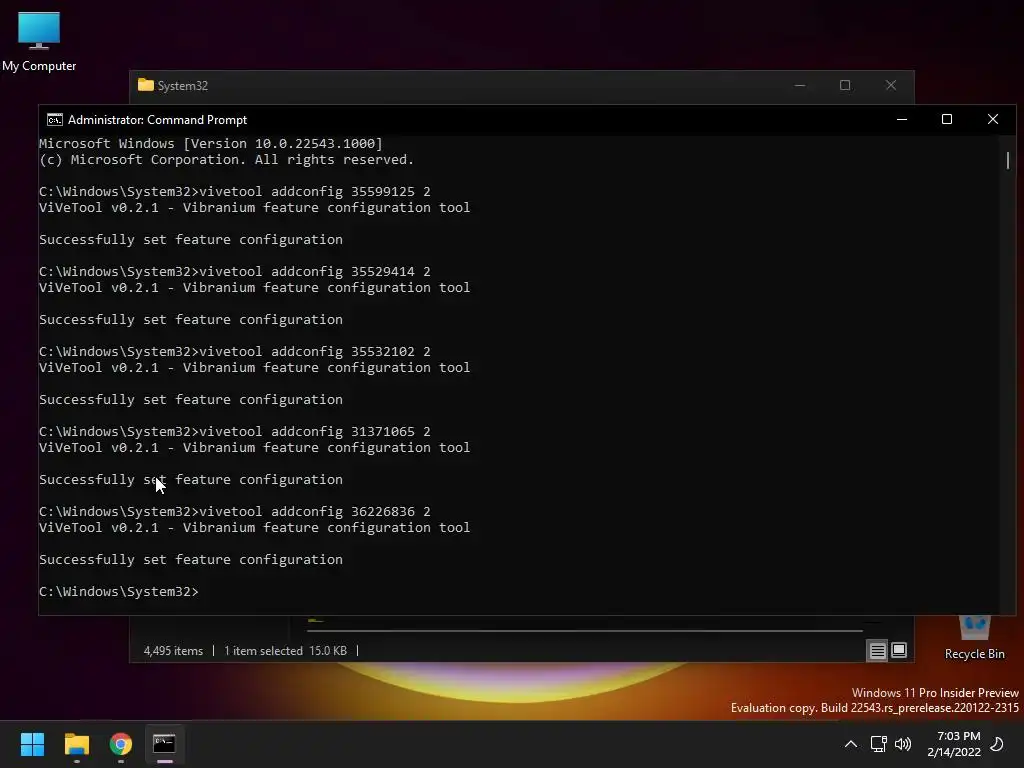This screenshot has height=768, width=1024.
Task: Maximize the System32 Explorer window
Action: tap(845, 86)
